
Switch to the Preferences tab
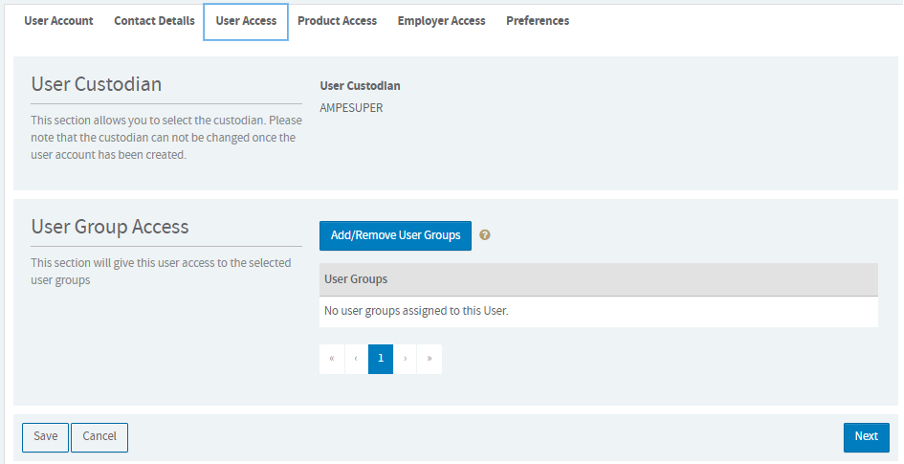point(537,21)
